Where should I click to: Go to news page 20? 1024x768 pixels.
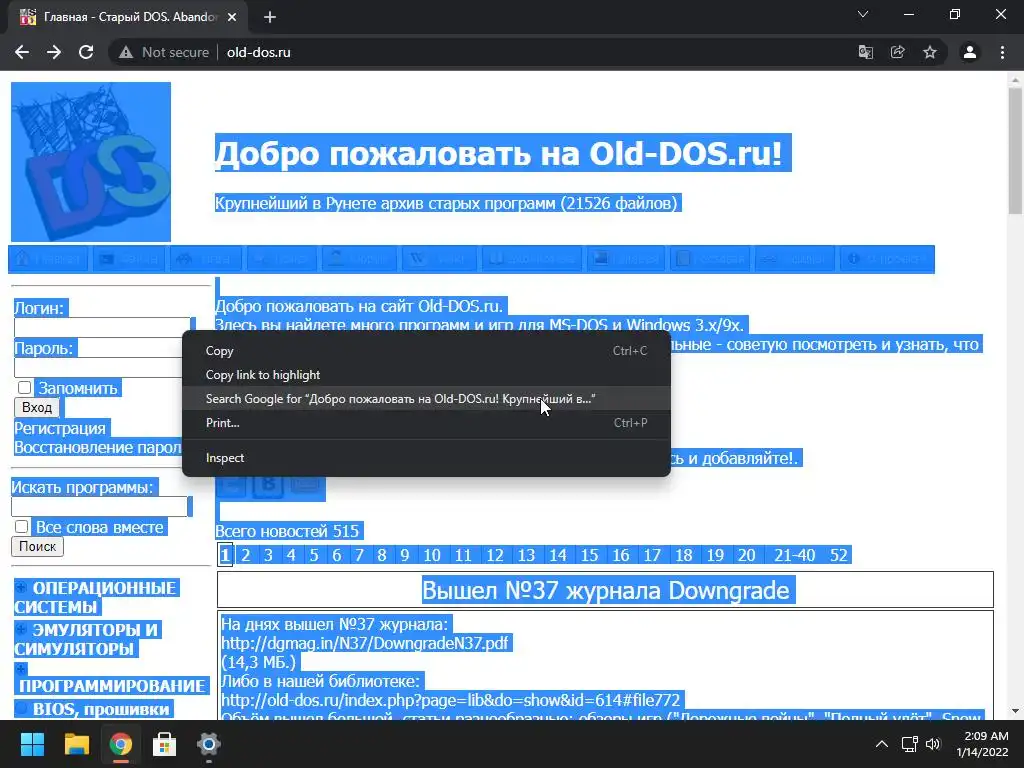[746, 555]
